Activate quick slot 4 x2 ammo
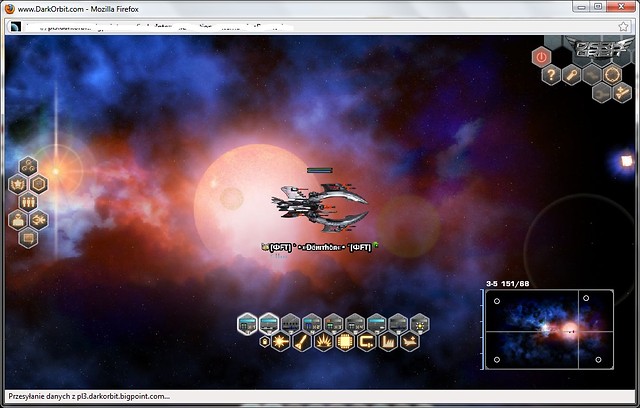This screenshot has width=640, height=408. click(x=312, y=324)
